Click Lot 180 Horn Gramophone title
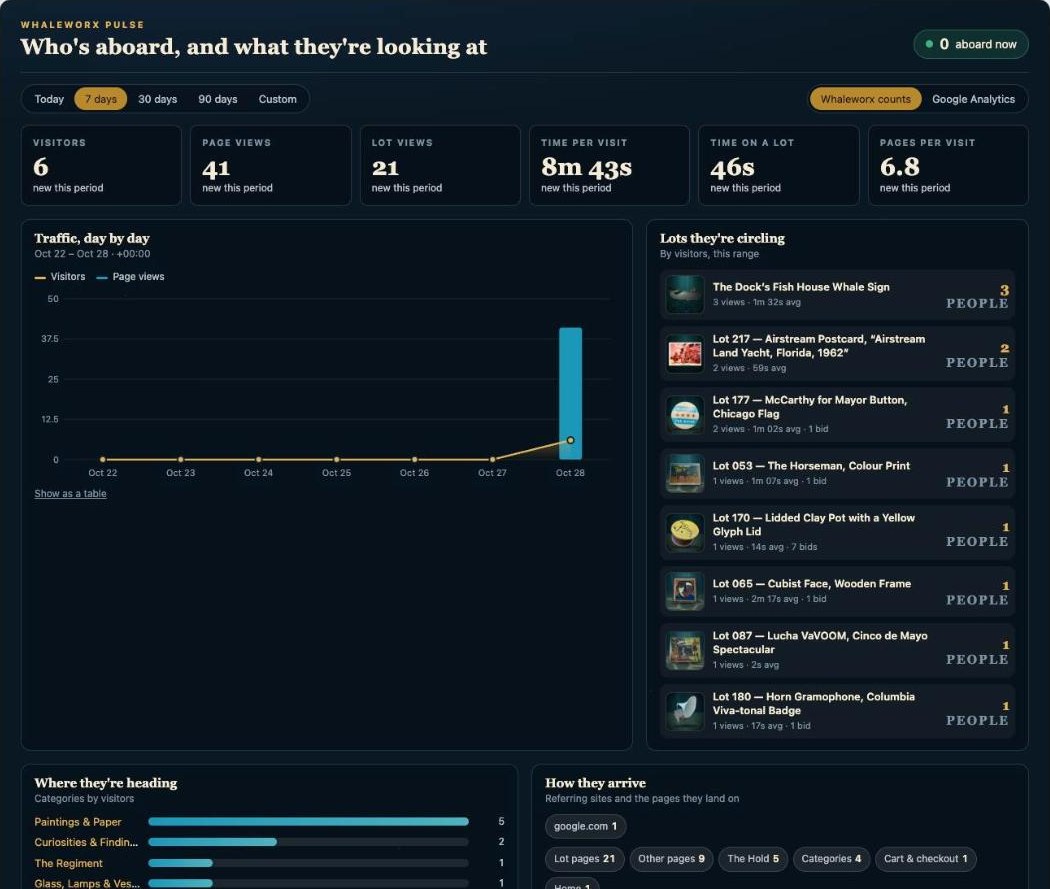This screenshot has height=889, width=1050. click(814, 703)
